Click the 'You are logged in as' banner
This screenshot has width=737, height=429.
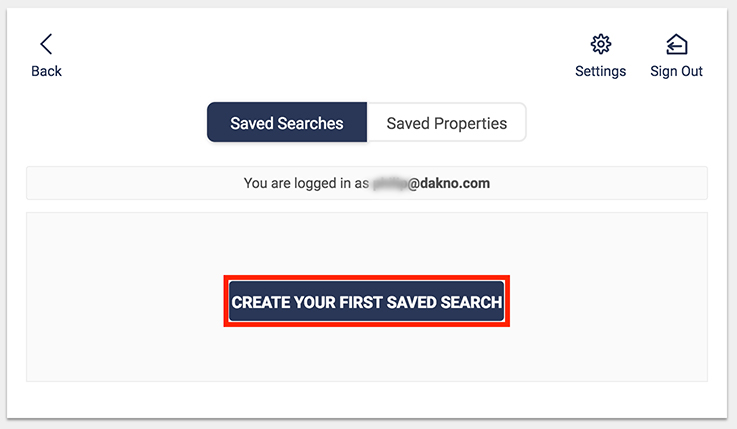(x=367, y=183)
